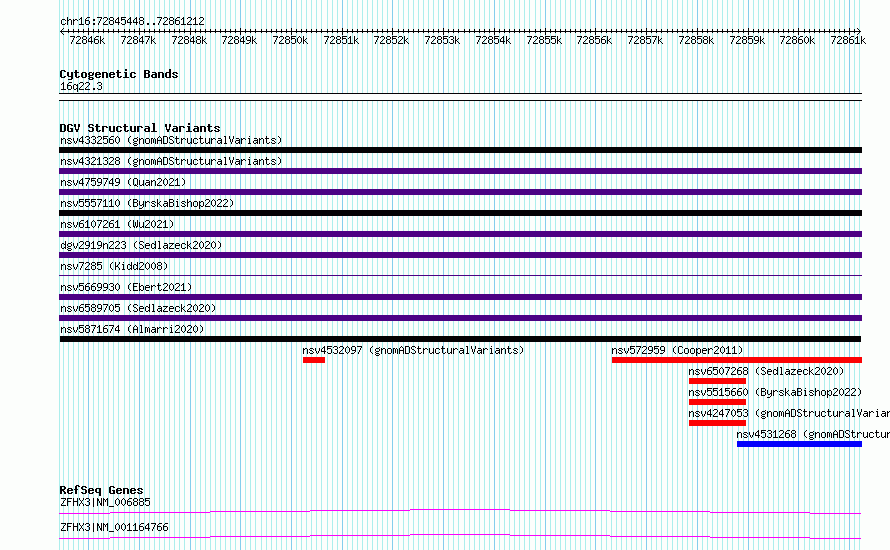Viewport: 890px width, 550px height.
Task: Click the chr16:72845448..72861212 coordinate text
Action: (132, 22)
